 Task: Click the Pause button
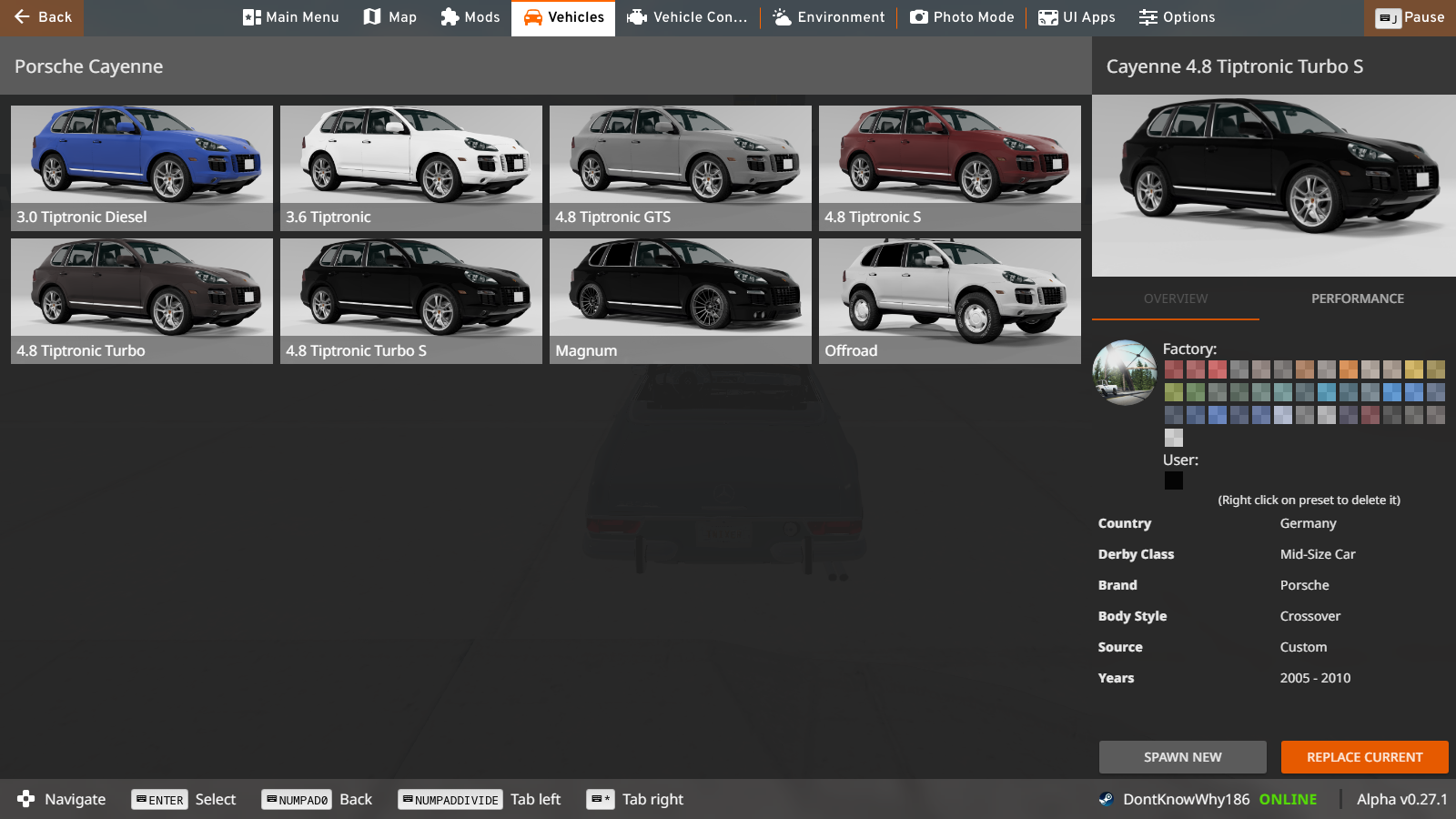pyautogui.click(x=1410, y=17)
